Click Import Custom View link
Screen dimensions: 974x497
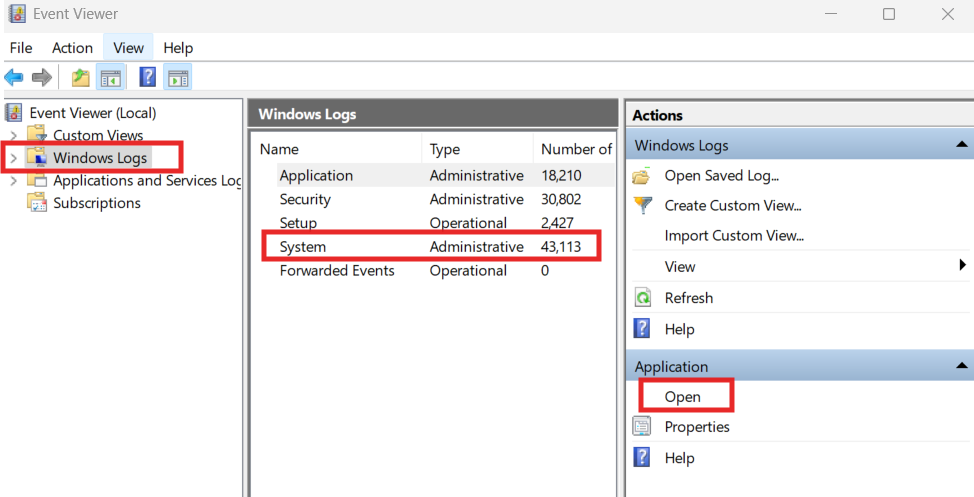click(734, 236)
